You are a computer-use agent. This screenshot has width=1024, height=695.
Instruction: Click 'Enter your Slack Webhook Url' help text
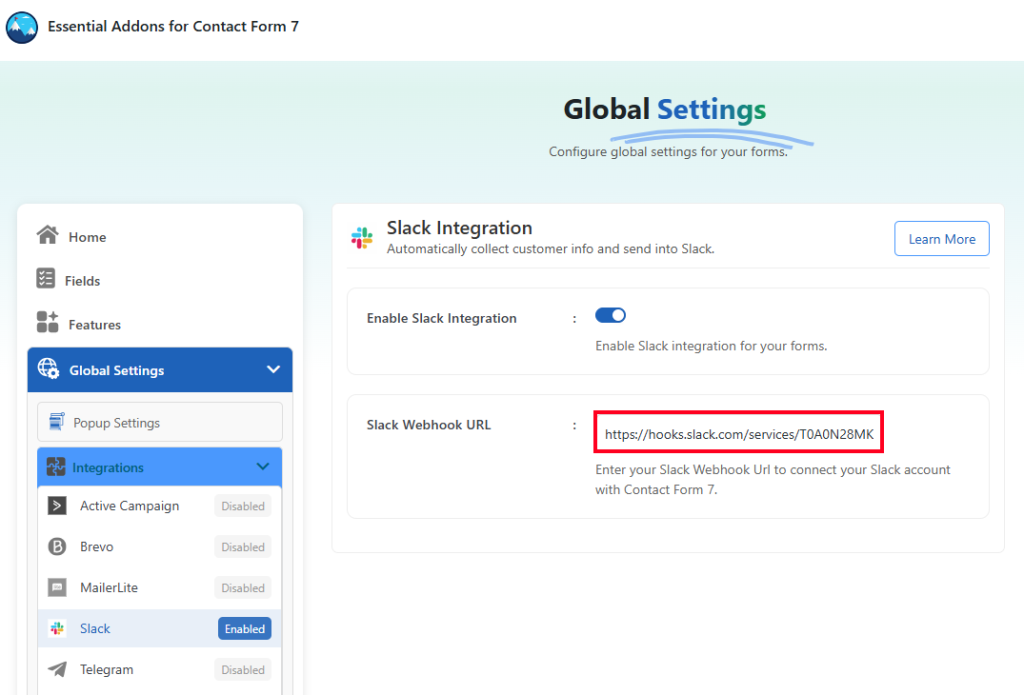pyautogui.click(x=773, y=479)
